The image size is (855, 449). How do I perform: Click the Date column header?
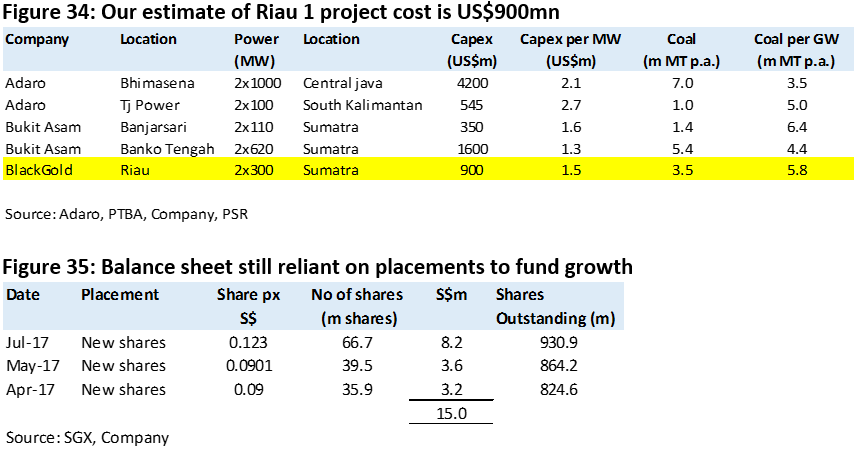pos(23,295)
